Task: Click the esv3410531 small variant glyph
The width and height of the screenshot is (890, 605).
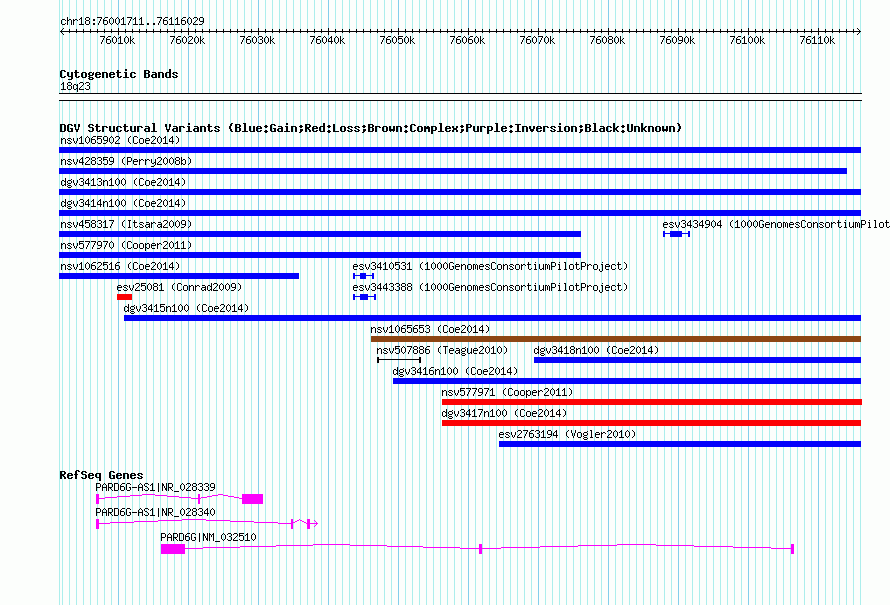Action: 363,276
